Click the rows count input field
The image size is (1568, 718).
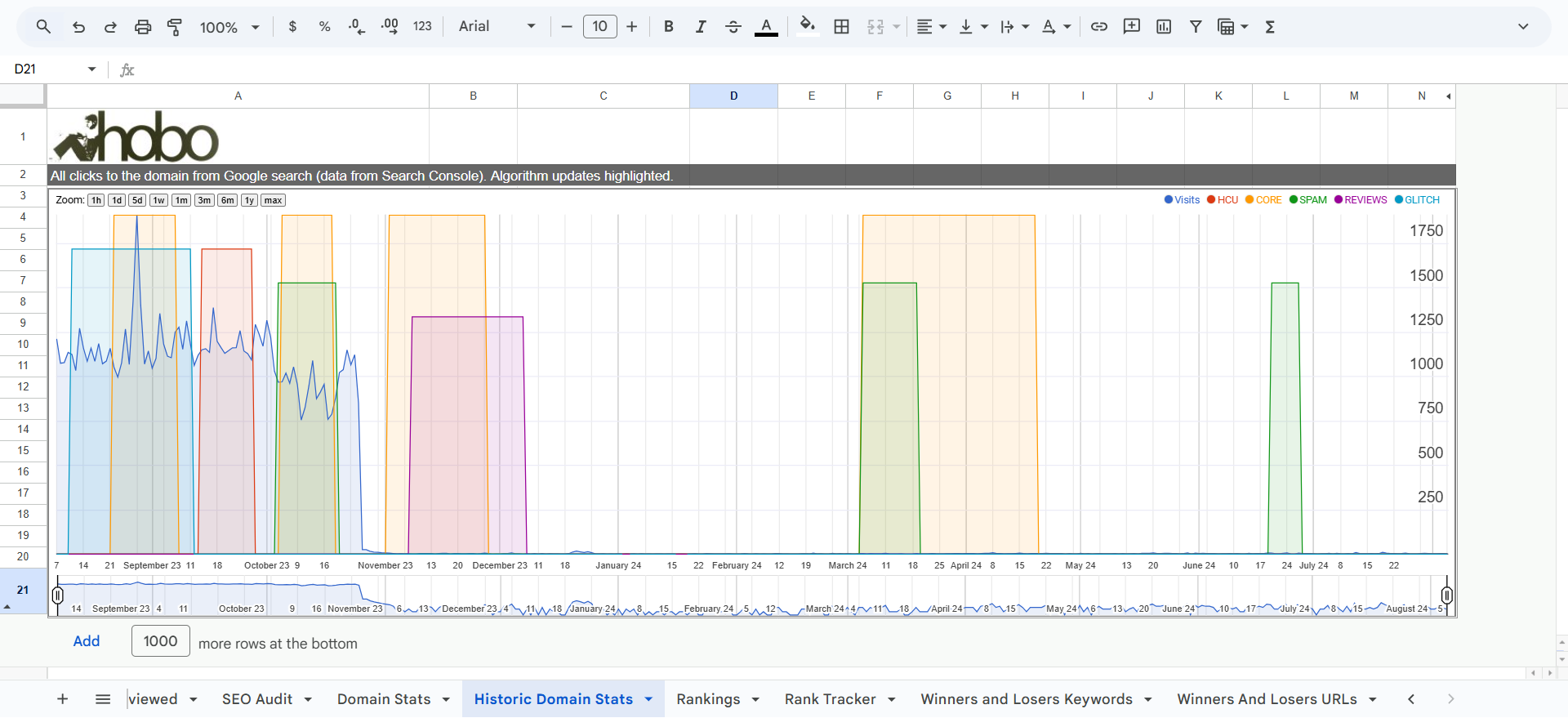(x=161, y=641)
